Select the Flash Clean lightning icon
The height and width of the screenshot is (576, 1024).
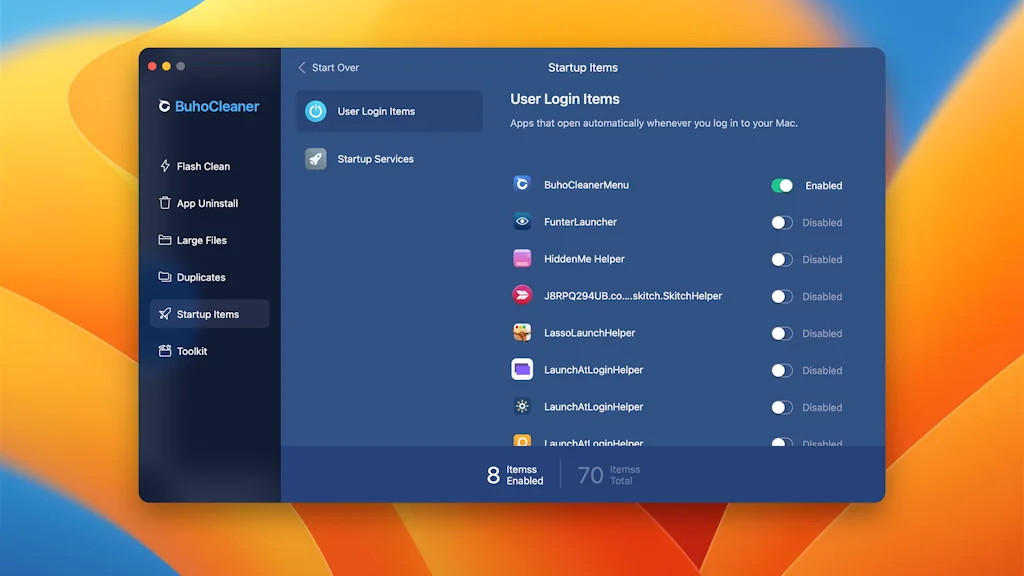click(164, 166)
